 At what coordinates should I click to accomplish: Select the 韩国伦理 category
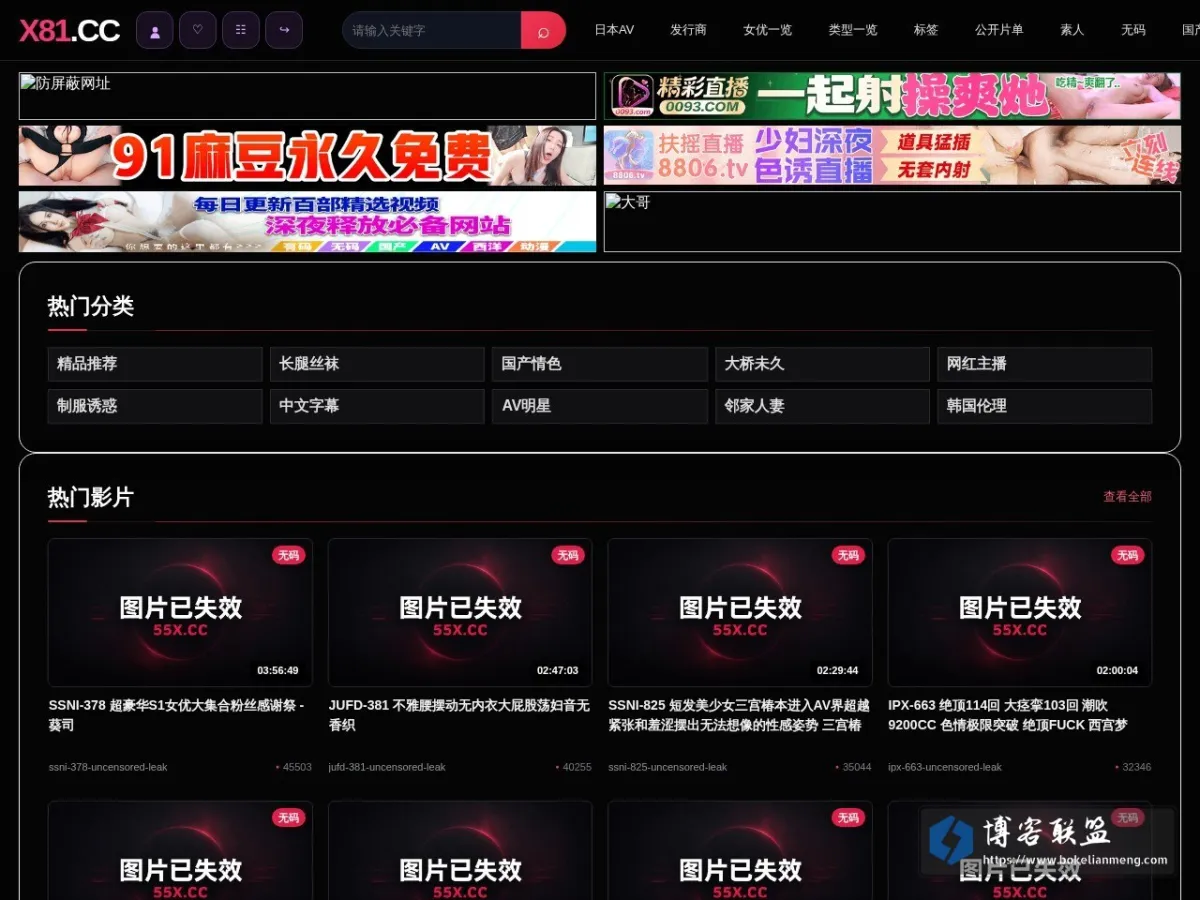click(x=1044, y=406)
